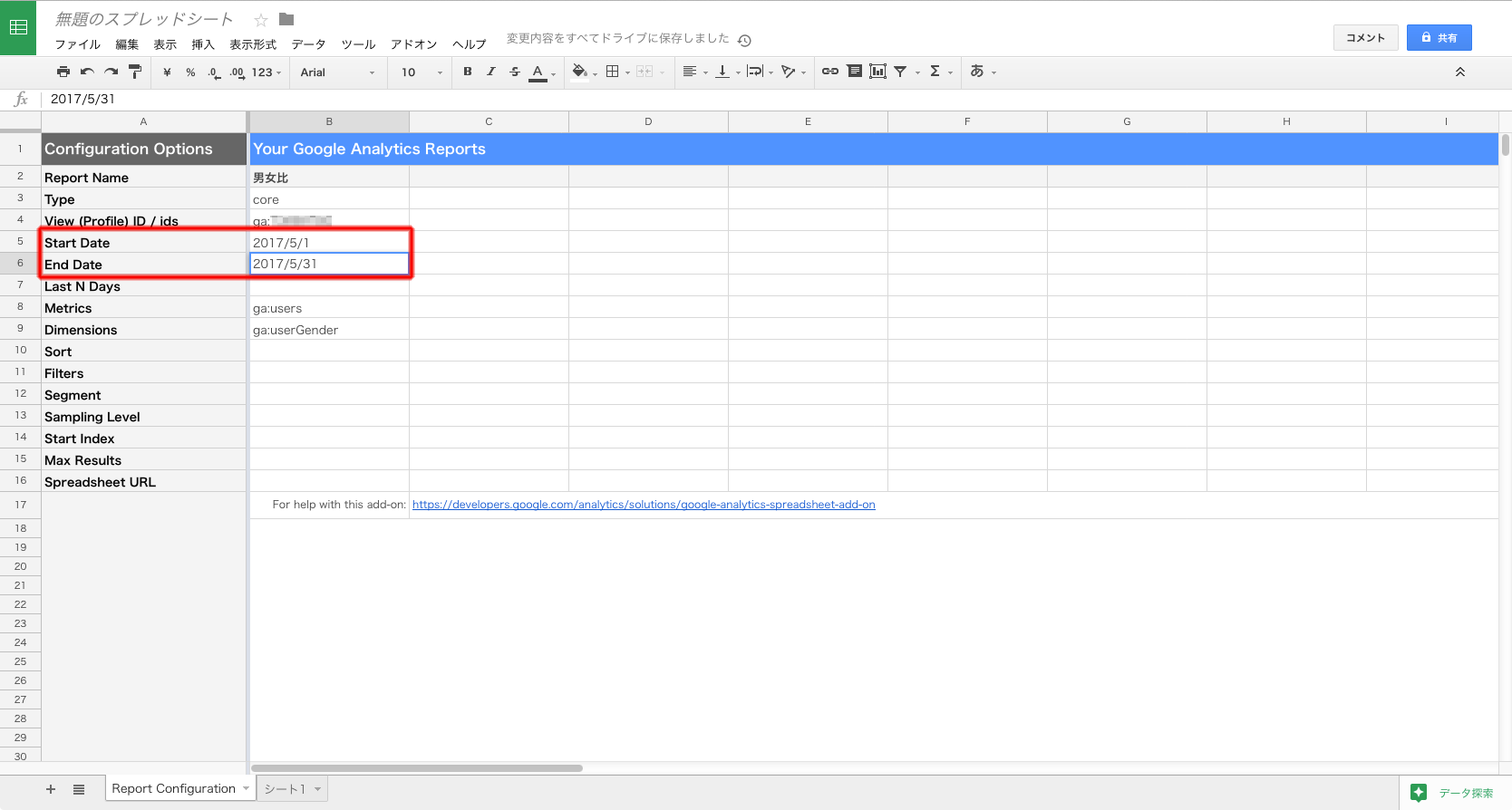Click the undo arrow icon

pos(87,72)
